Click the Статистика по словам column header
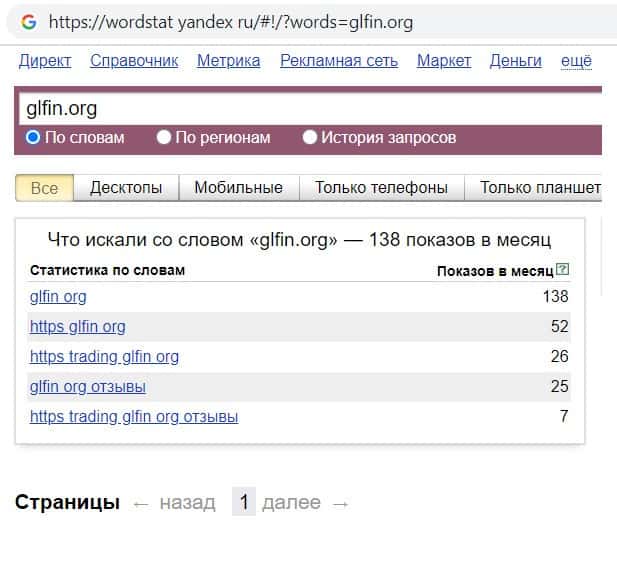This screenshot has height=565, width=617. [107, 270]
